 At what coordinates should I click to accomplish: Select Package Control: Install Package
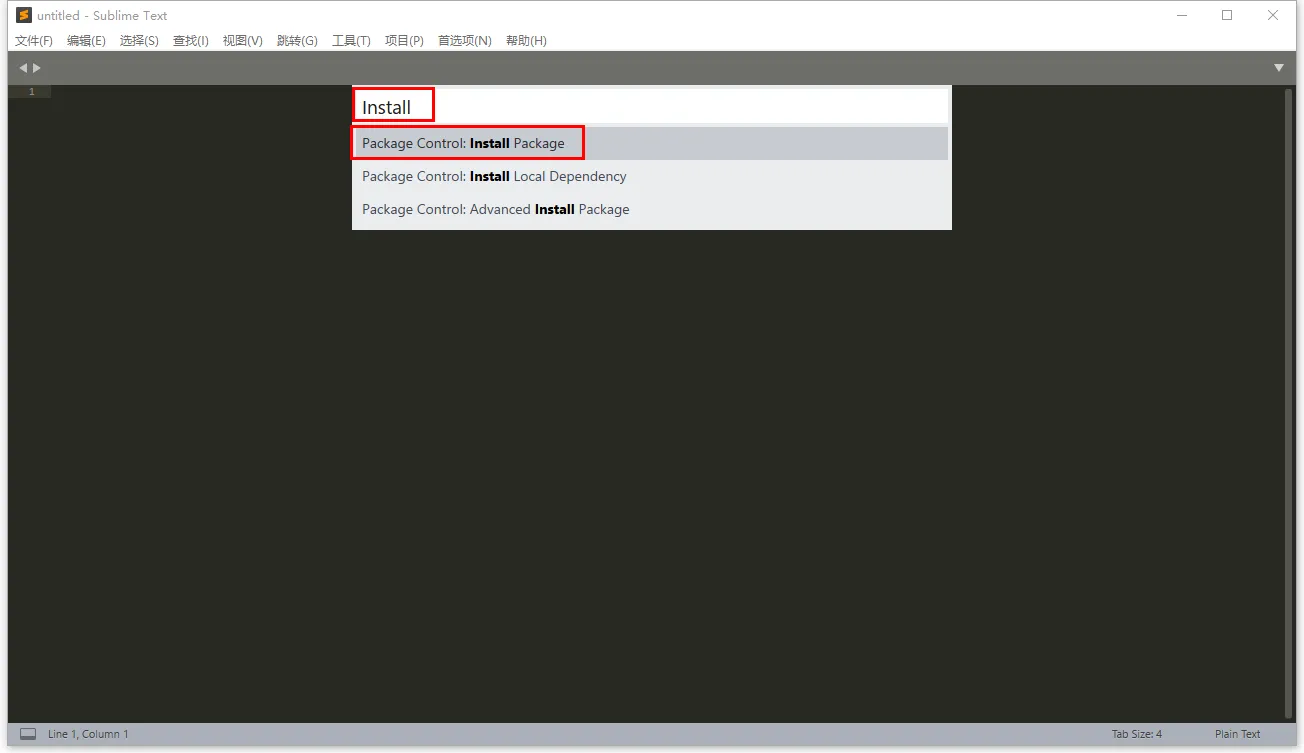click(x=652, y=143)
